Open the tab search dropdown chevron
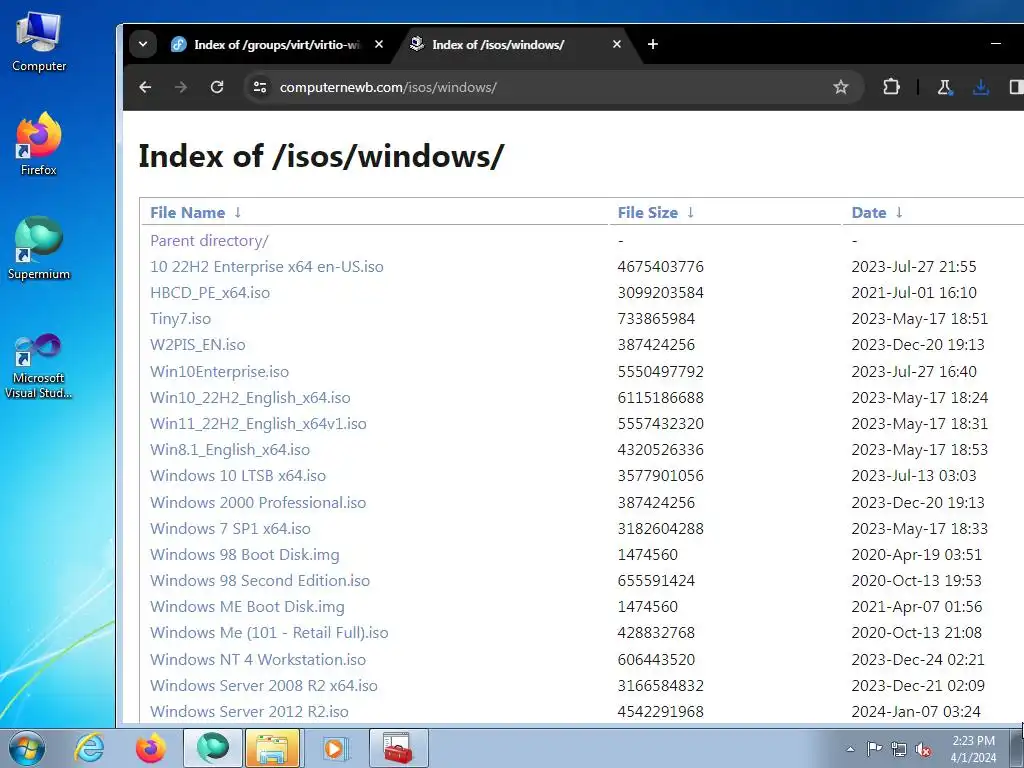1024x768 pixels. coord(143,44)
